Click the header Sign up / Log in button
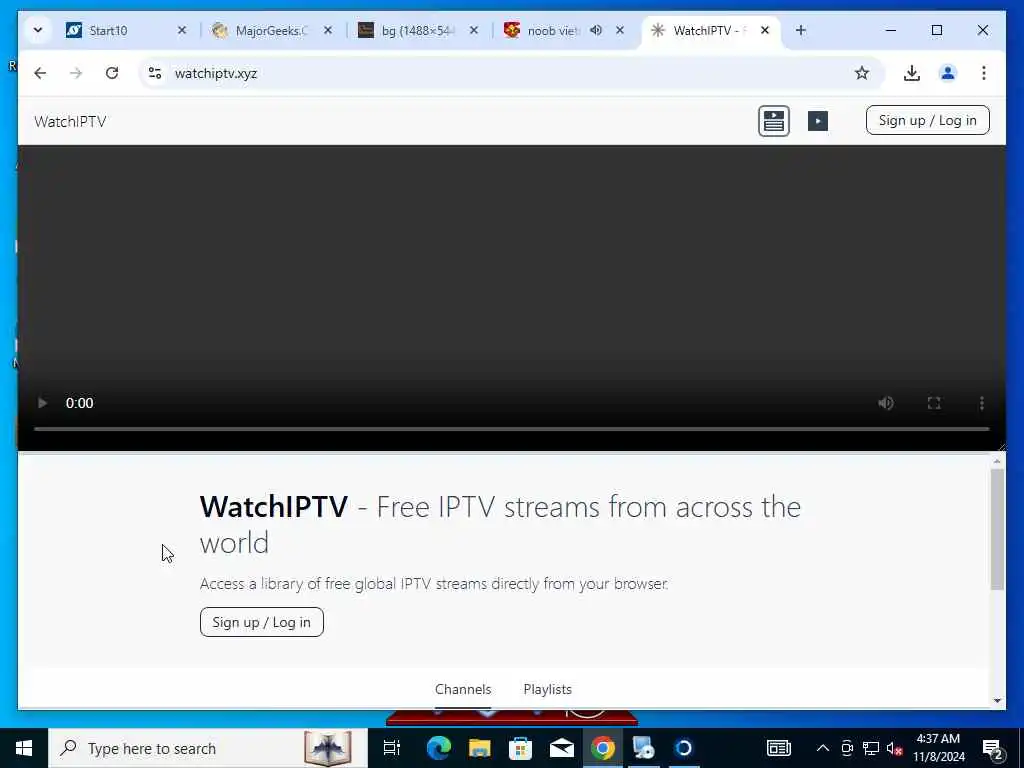 click(927, 120)
